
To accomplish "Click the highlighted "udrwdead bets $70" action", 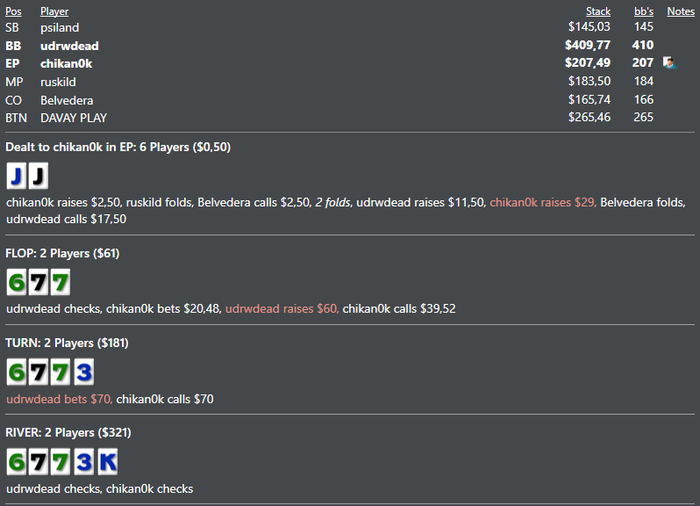I will point(59,399).
